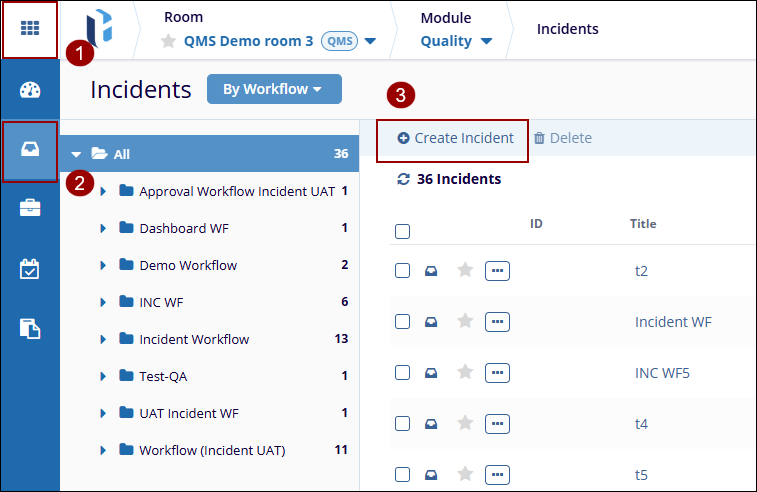Open the briefcase icon in sidebar
This screenshot has height=492, width=757.
(x=30, y=208)
